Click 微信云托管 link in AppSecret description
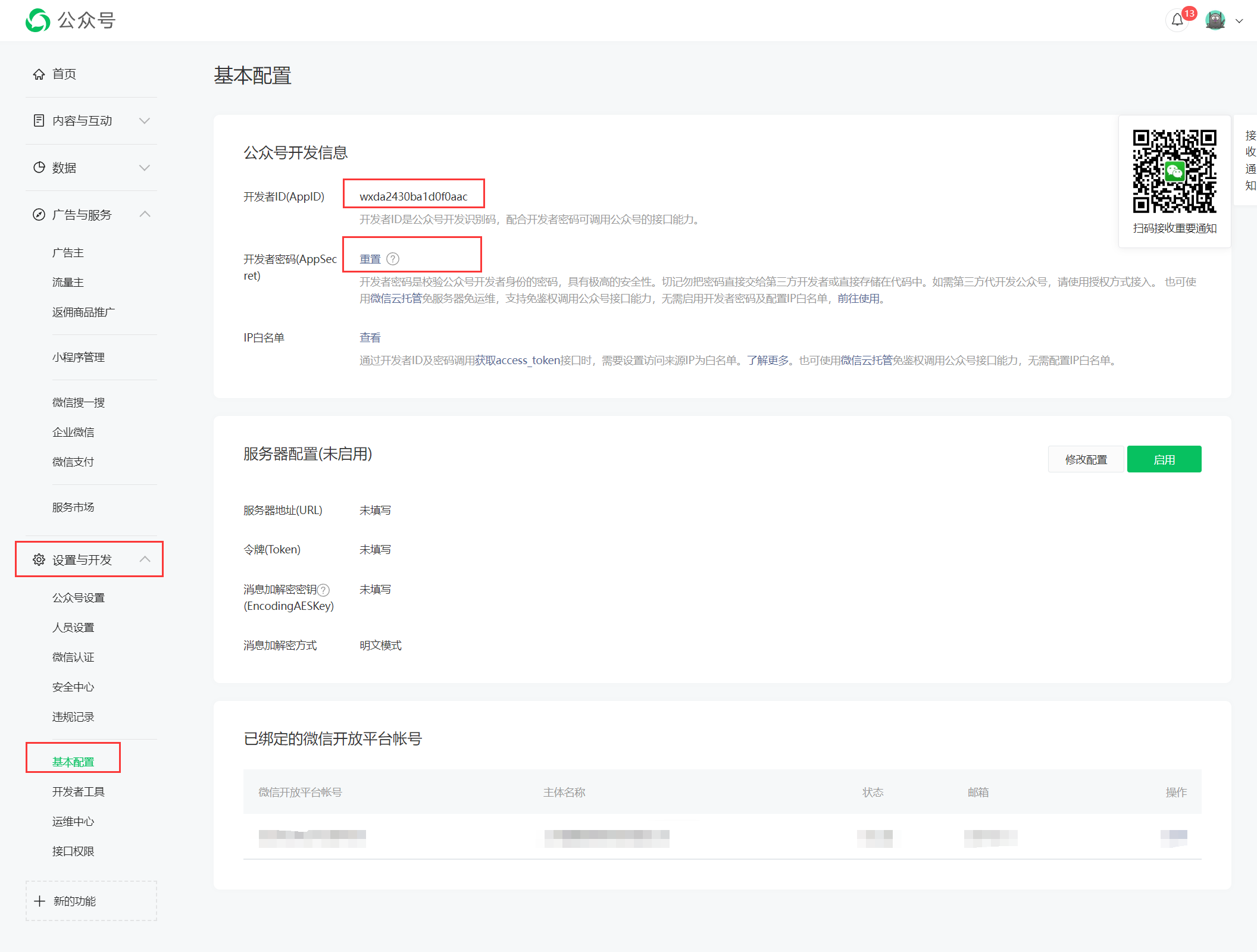The height and width of the screenshot is (952, 1257). 396,299
